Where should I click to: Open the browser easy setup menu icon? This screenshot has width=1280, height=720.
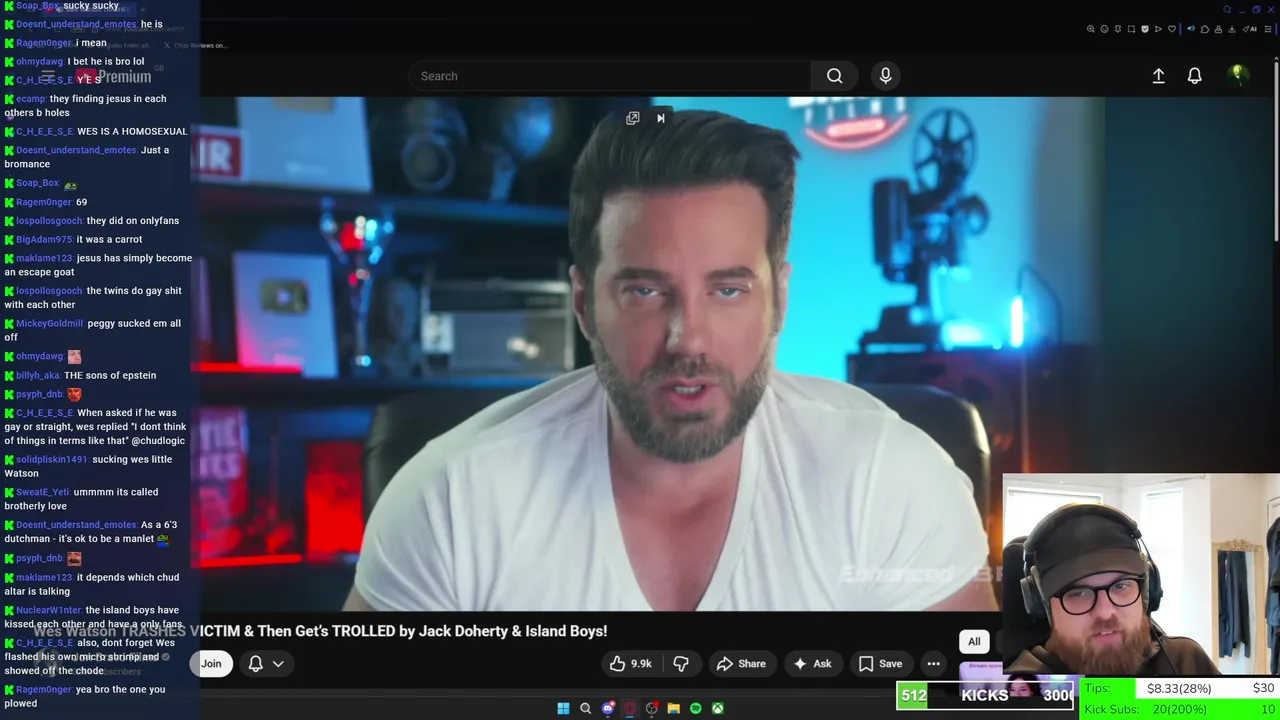coord(1268,29)
